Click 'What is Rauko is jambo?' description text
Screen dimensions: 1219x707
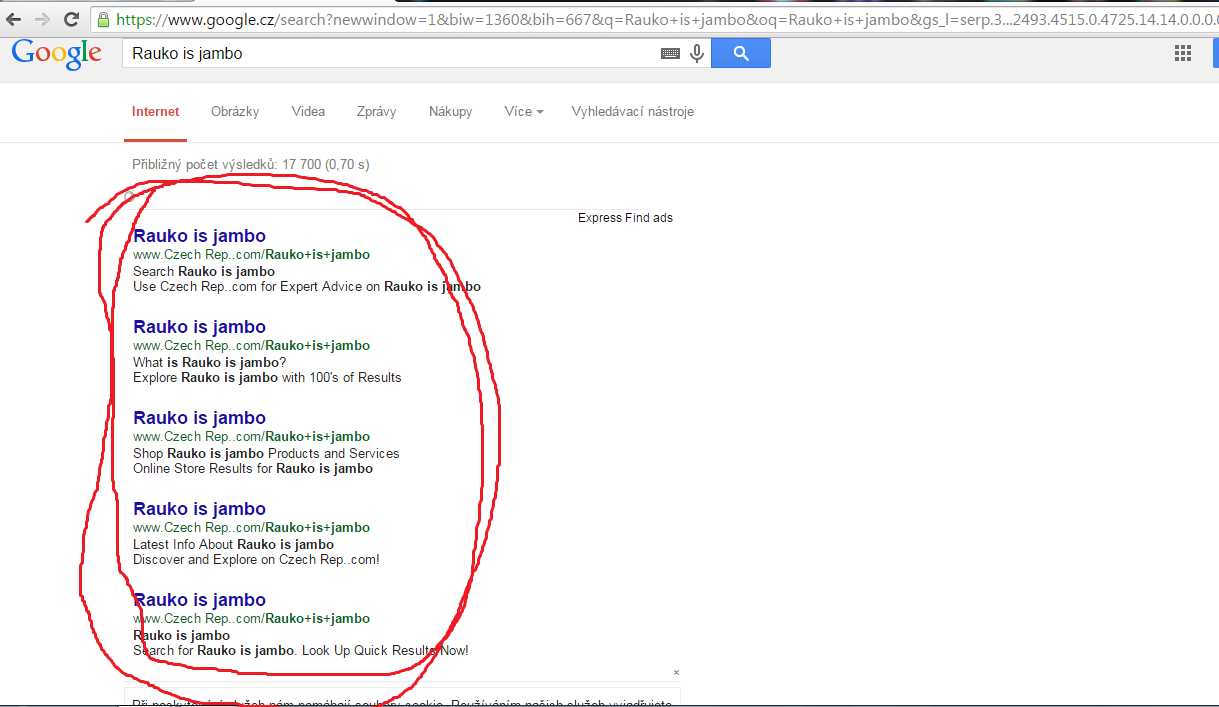tap(210, 363)
